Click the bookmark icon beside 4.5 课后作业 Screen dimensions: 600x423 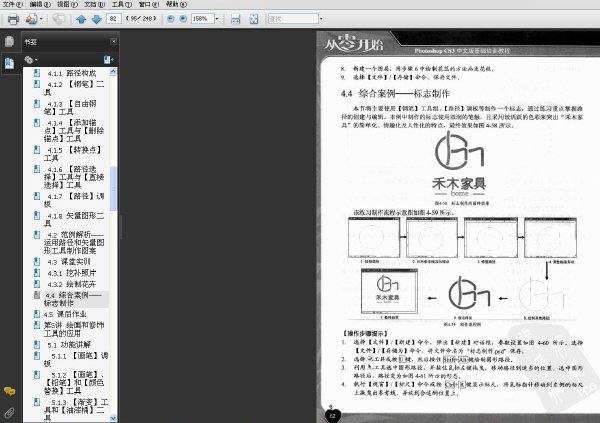37,314
